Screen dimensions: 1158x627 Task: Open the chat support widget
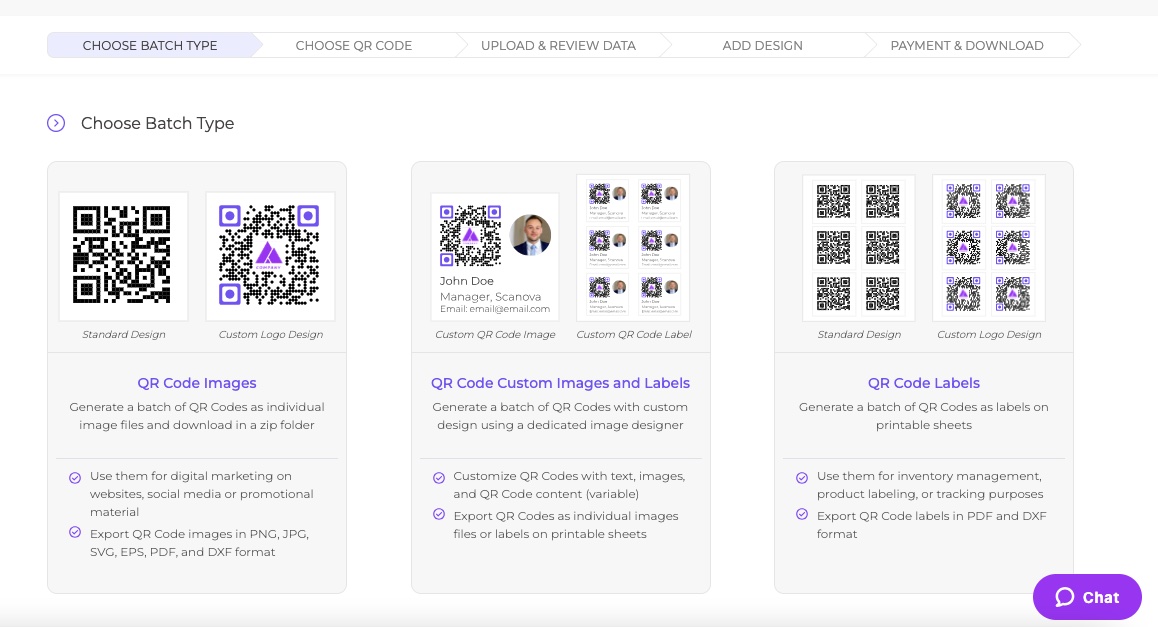1087,597
